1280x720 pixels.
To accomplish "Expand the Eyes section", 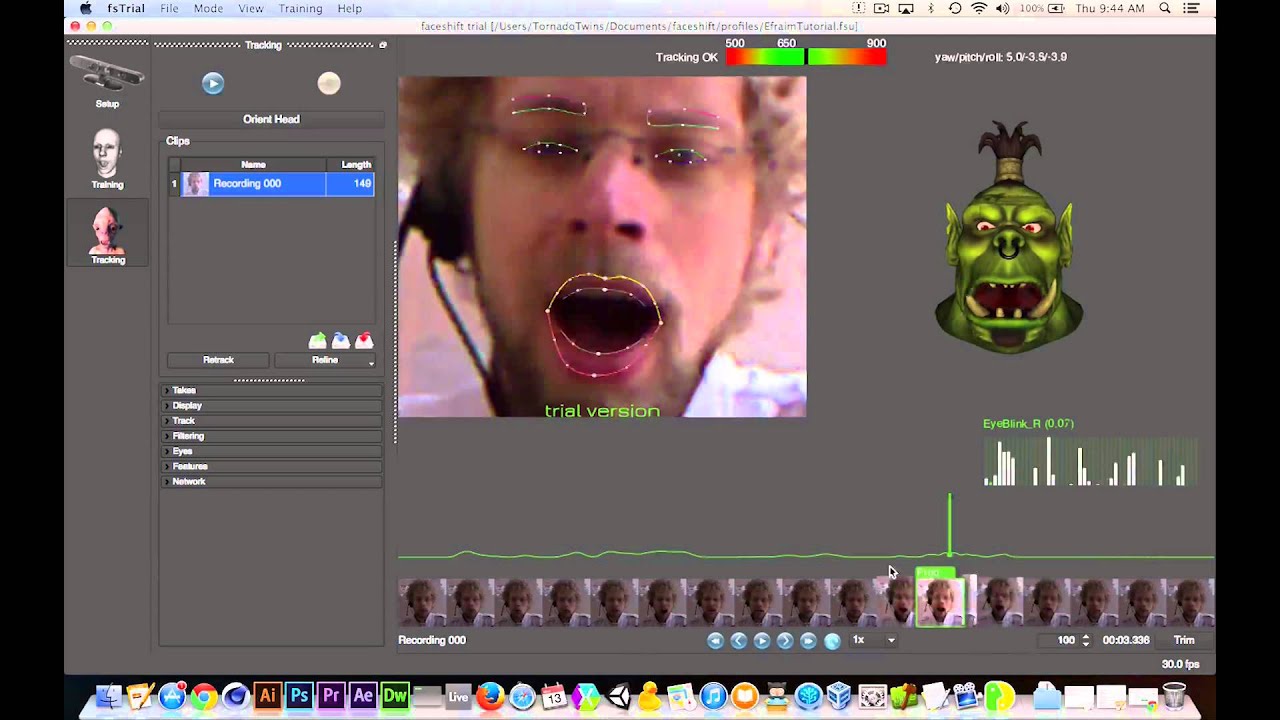I will click(272, 451).
